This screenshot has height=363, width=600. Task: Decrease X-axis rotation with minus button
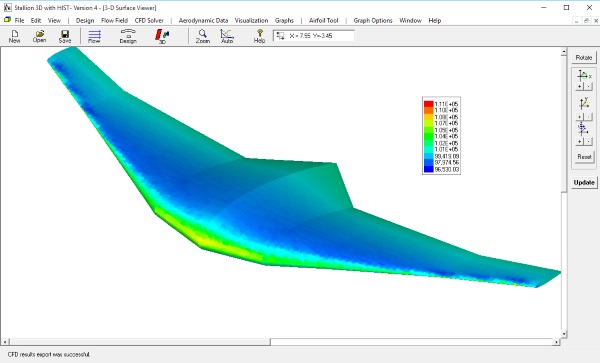coord(589,87)
